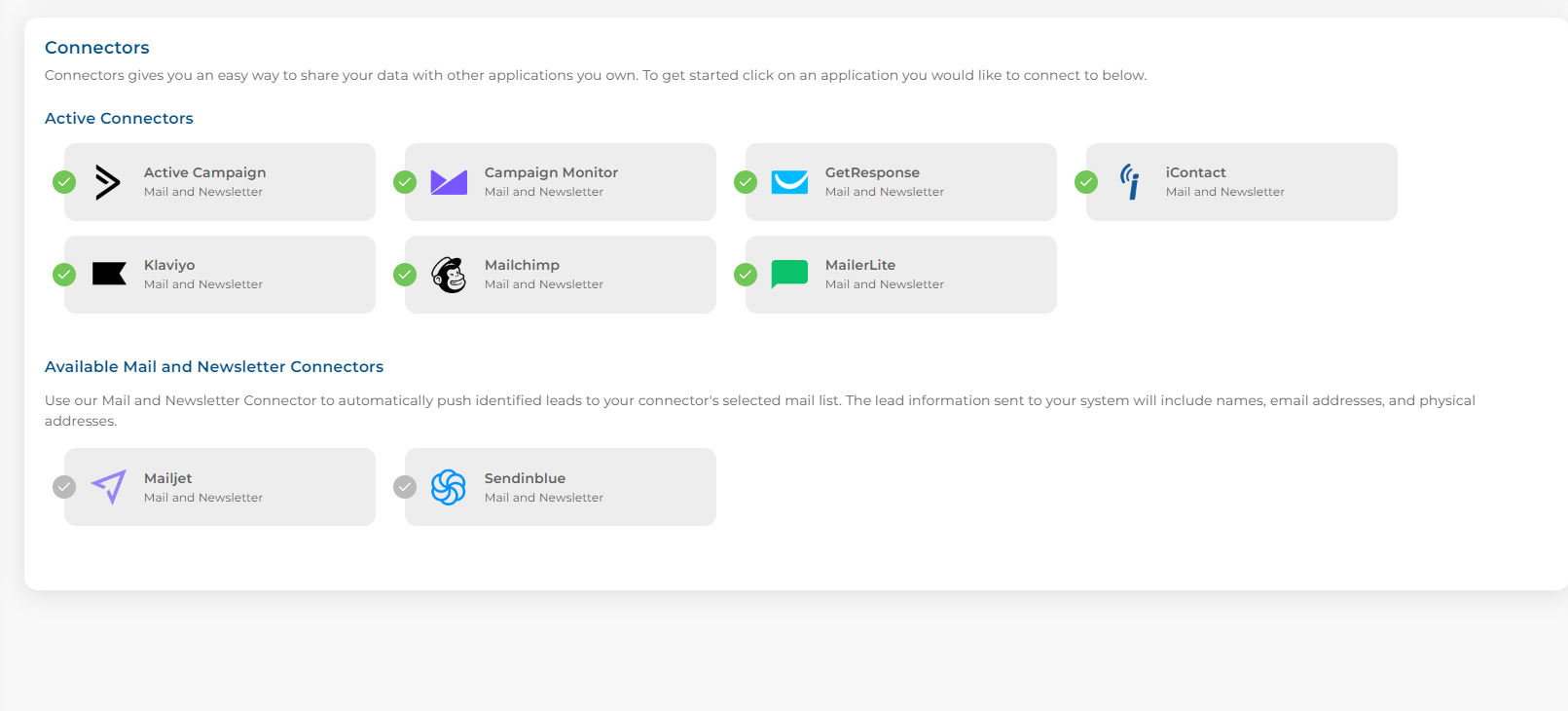The image size is (1568, 711).
Task: Enable the gray check on Sendinblue
Action: (x=405, y=487)
